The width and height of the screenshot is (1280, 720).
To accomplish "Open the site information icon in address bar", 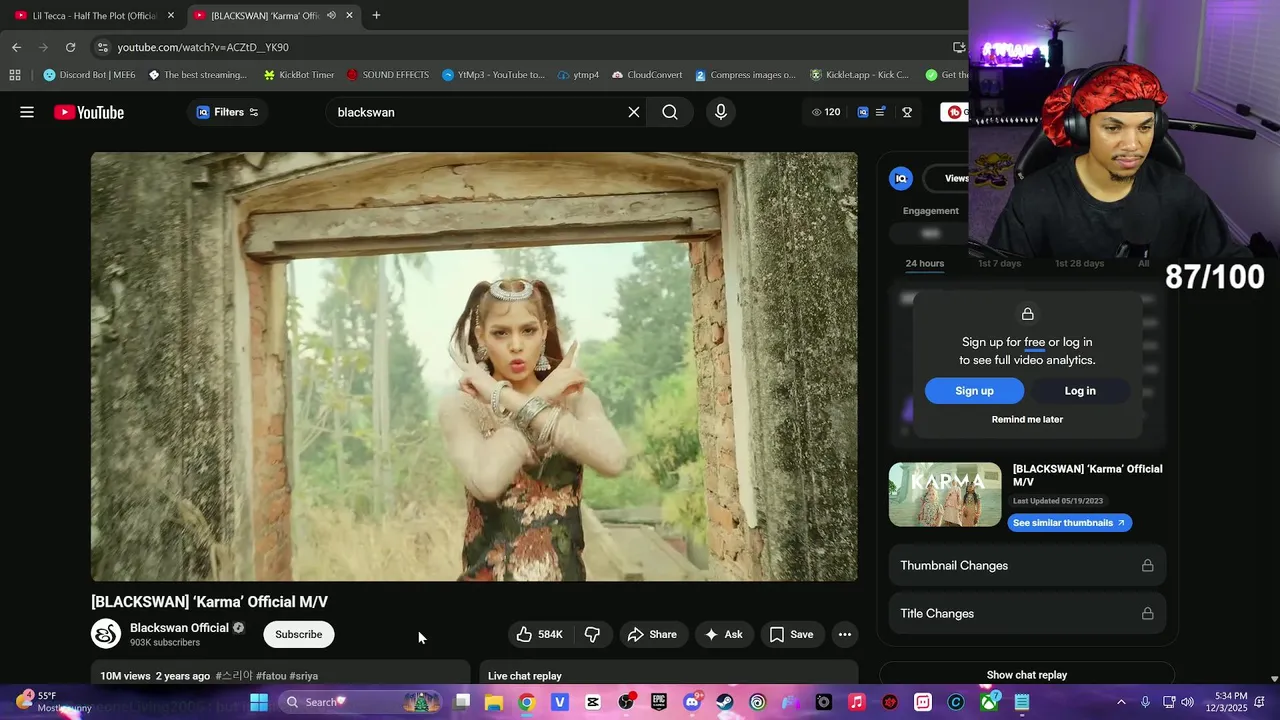I will pos(102,47).
